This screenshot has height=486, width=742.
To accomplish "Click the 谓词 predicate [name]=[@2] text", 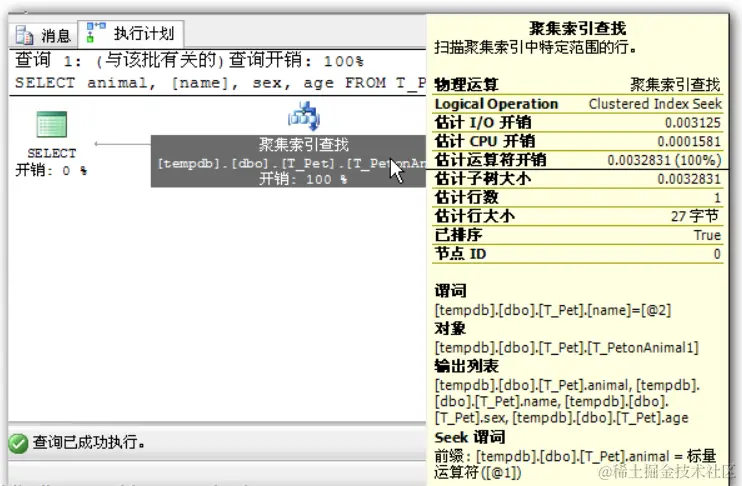I will click(x=553, y=310).
